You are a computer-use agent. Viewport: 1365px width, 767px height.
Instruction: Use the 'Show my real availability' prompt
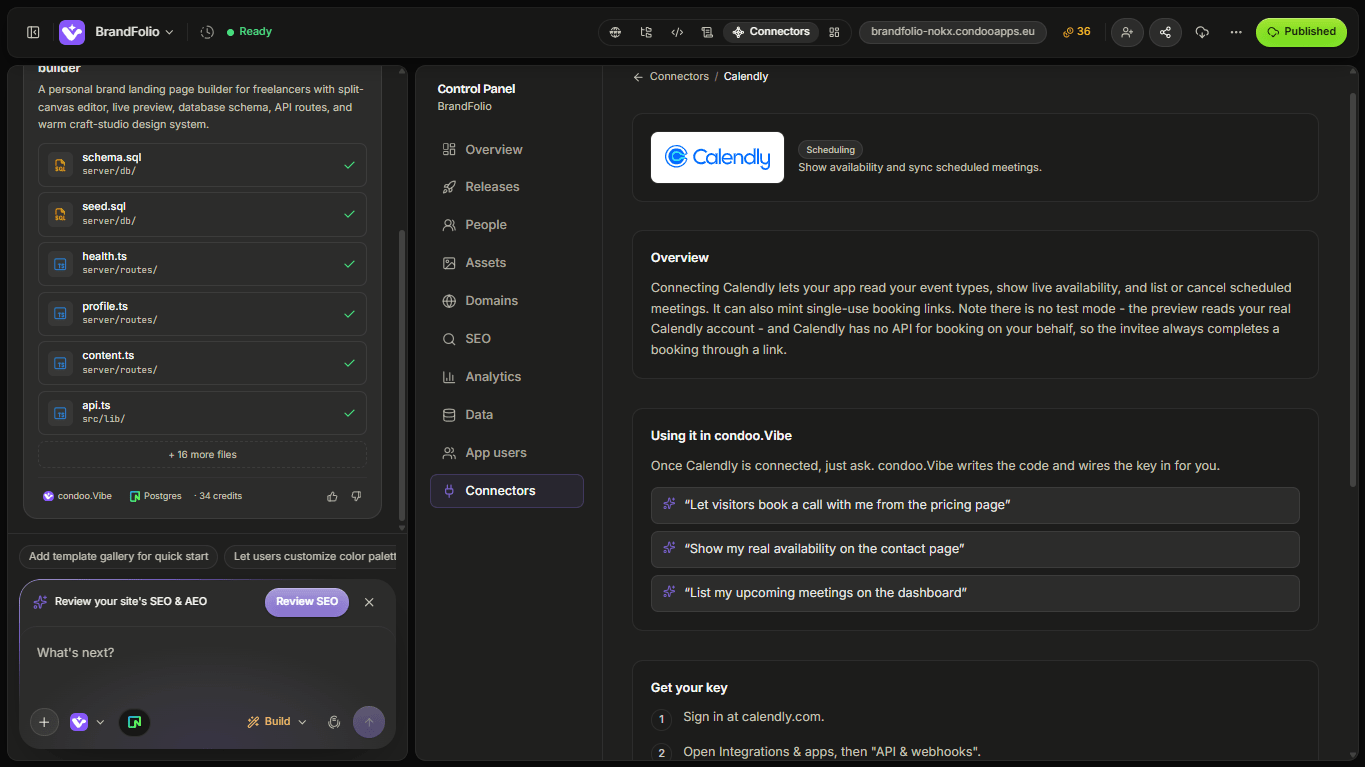[x=975, y=549]
